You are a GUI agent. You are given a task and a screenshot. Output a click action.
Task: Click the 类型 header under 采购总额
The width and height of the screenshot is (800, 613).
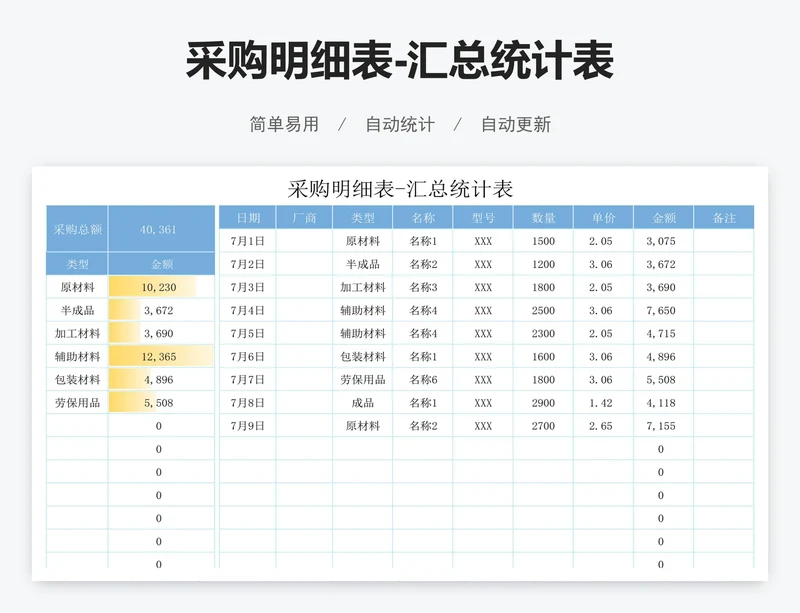[77, 264]
